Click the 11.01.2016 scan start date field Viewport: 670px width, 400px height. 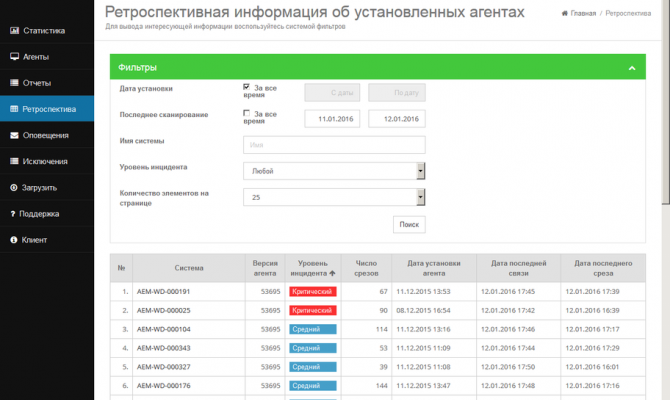tap(332, 119)
